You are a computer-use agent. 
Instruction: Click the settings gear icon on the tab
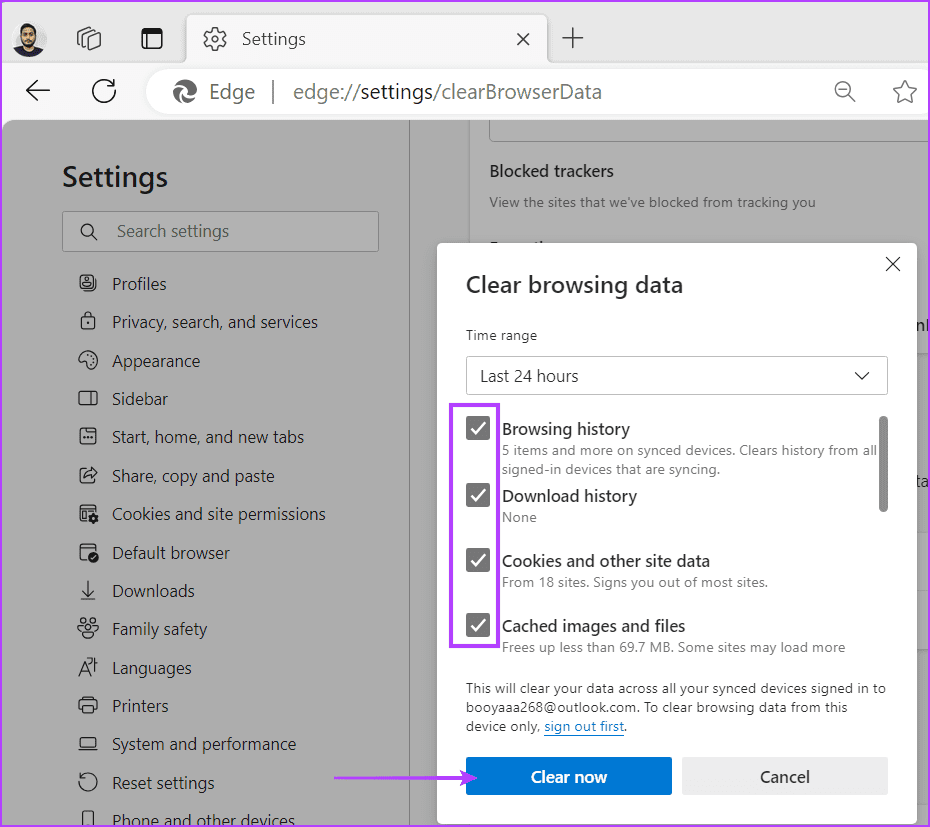[215, 39]
